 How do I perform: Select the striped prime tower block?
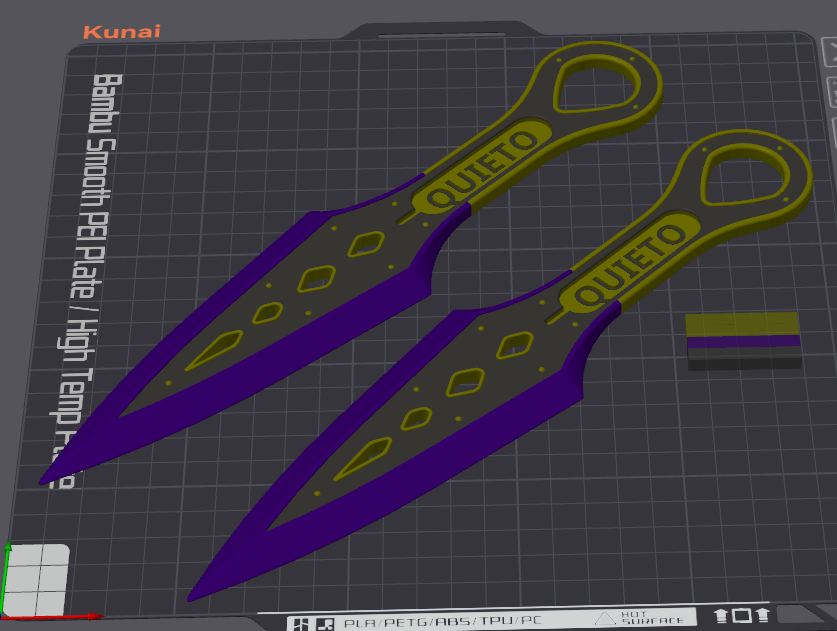pos(744,341)
